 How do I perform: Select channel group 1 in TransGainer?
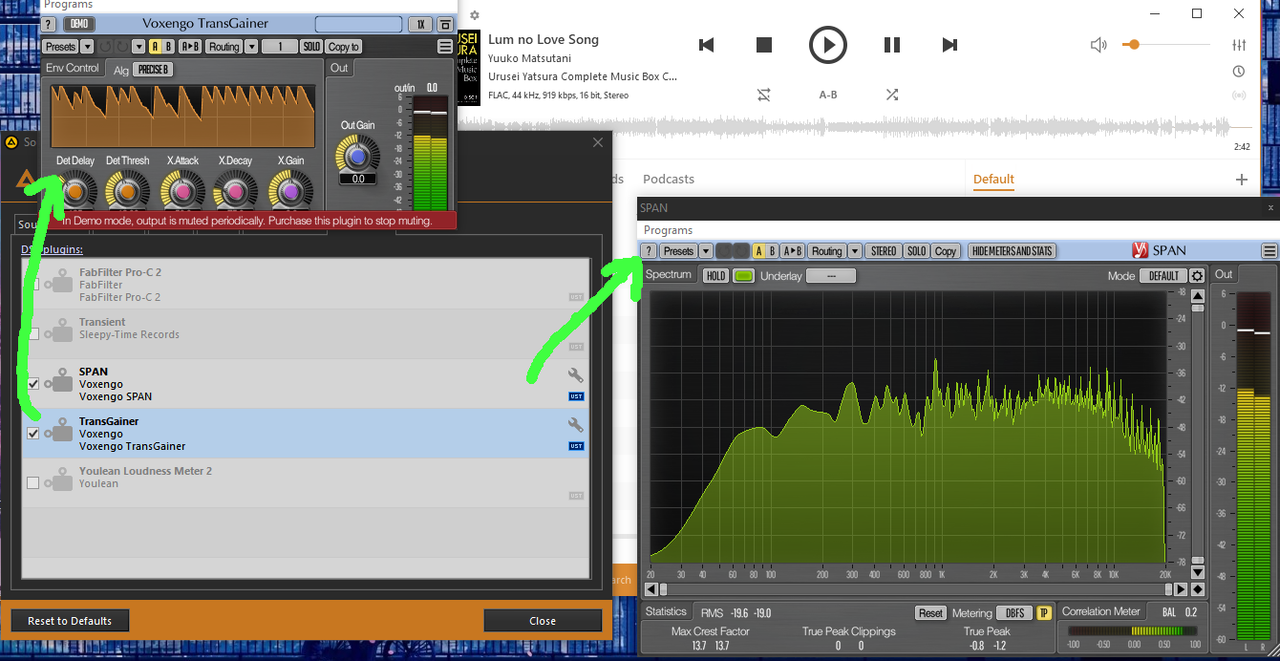coord(280,47)
